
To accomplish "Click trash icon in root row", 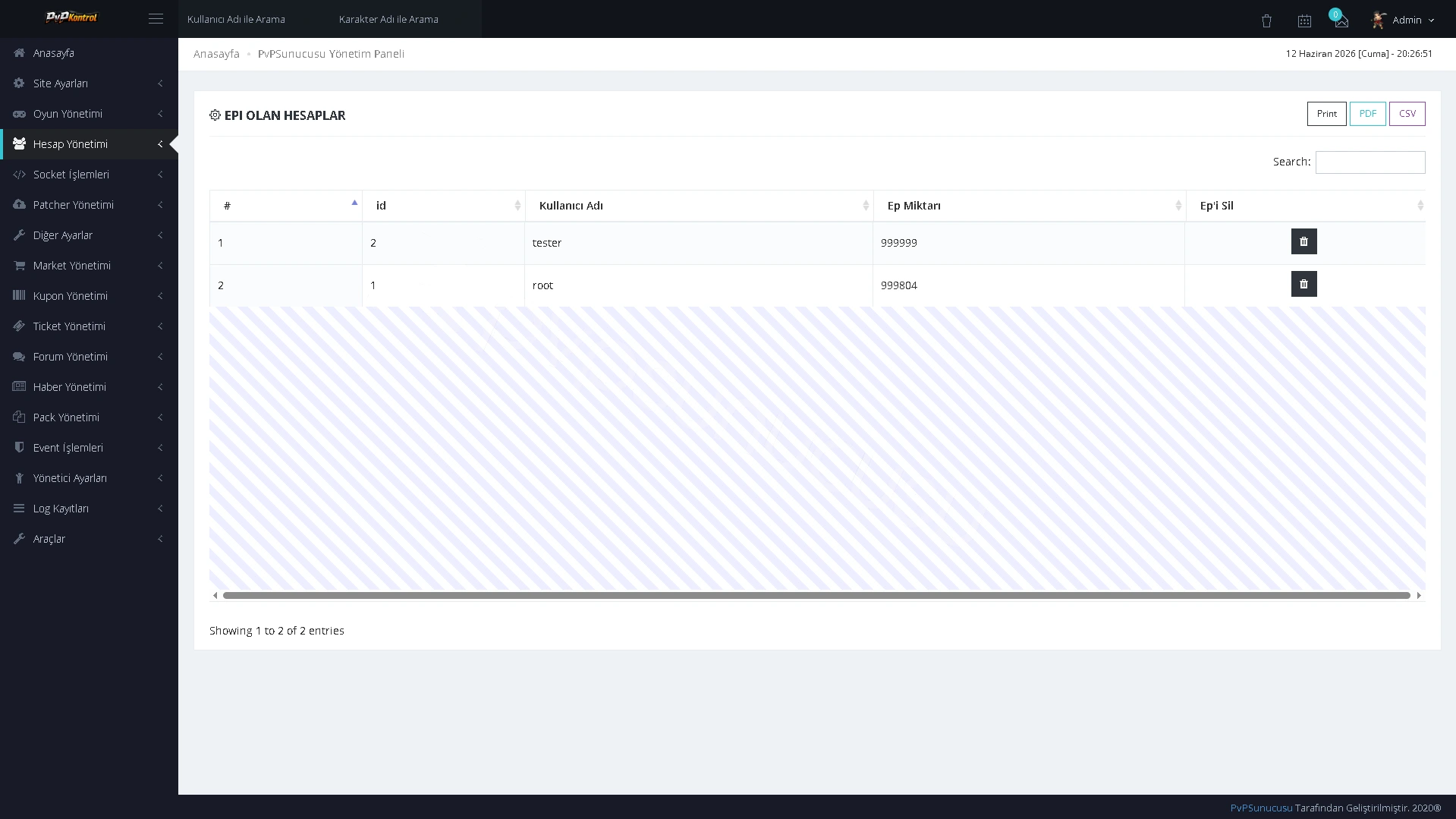I will (1303, 284).
